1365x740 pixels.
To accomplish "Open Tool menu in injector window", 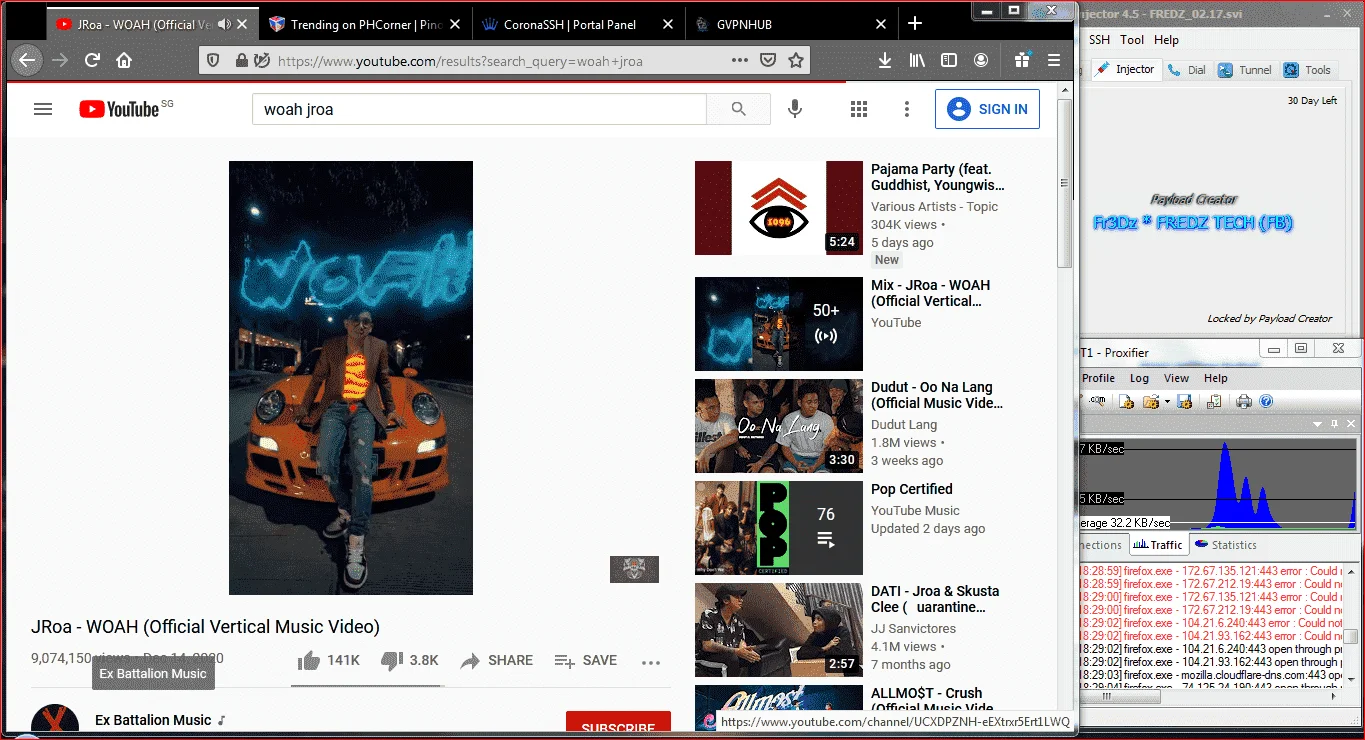I will click(x=1132, y=40).
